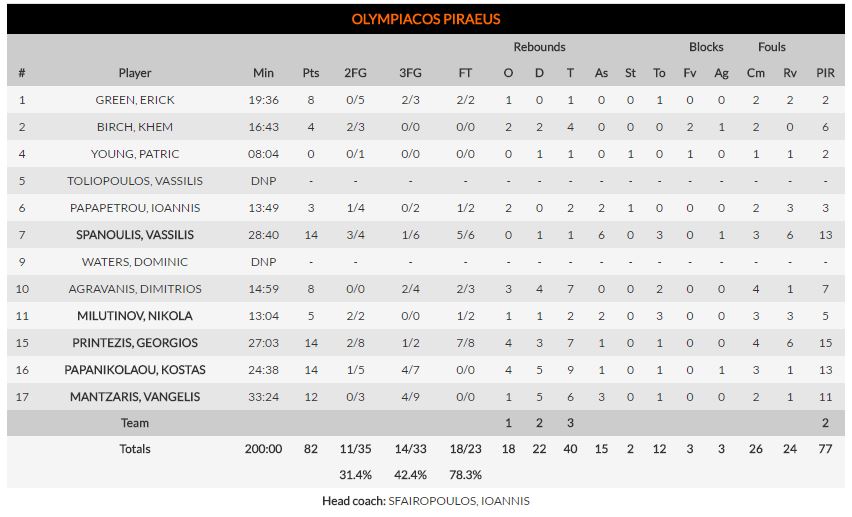Viewport: 852px width, 517px height.
Task: Open Waters, Dominic player entry
Action: coord(135,262)
